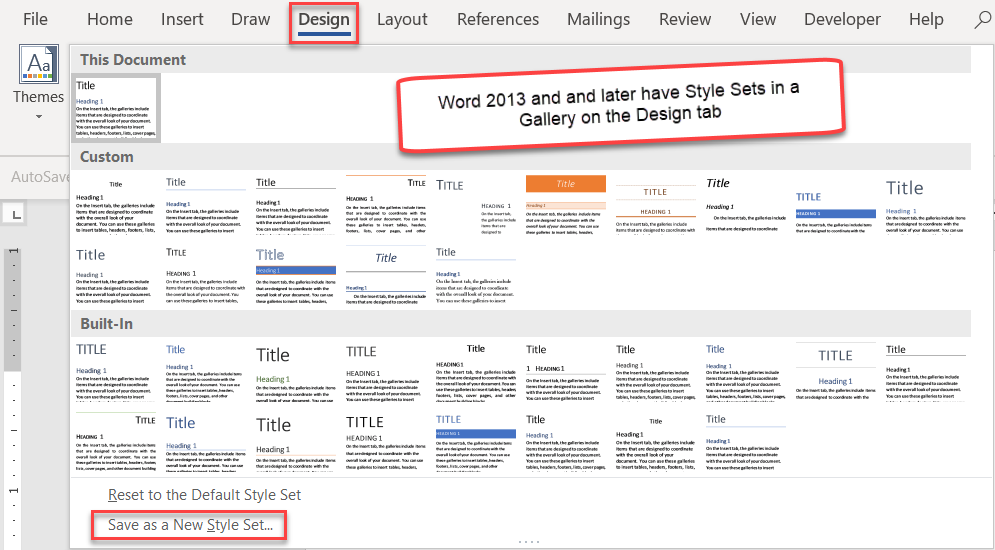
Task: Pick Custom style set with black italic Title
Action: (746, 205)
